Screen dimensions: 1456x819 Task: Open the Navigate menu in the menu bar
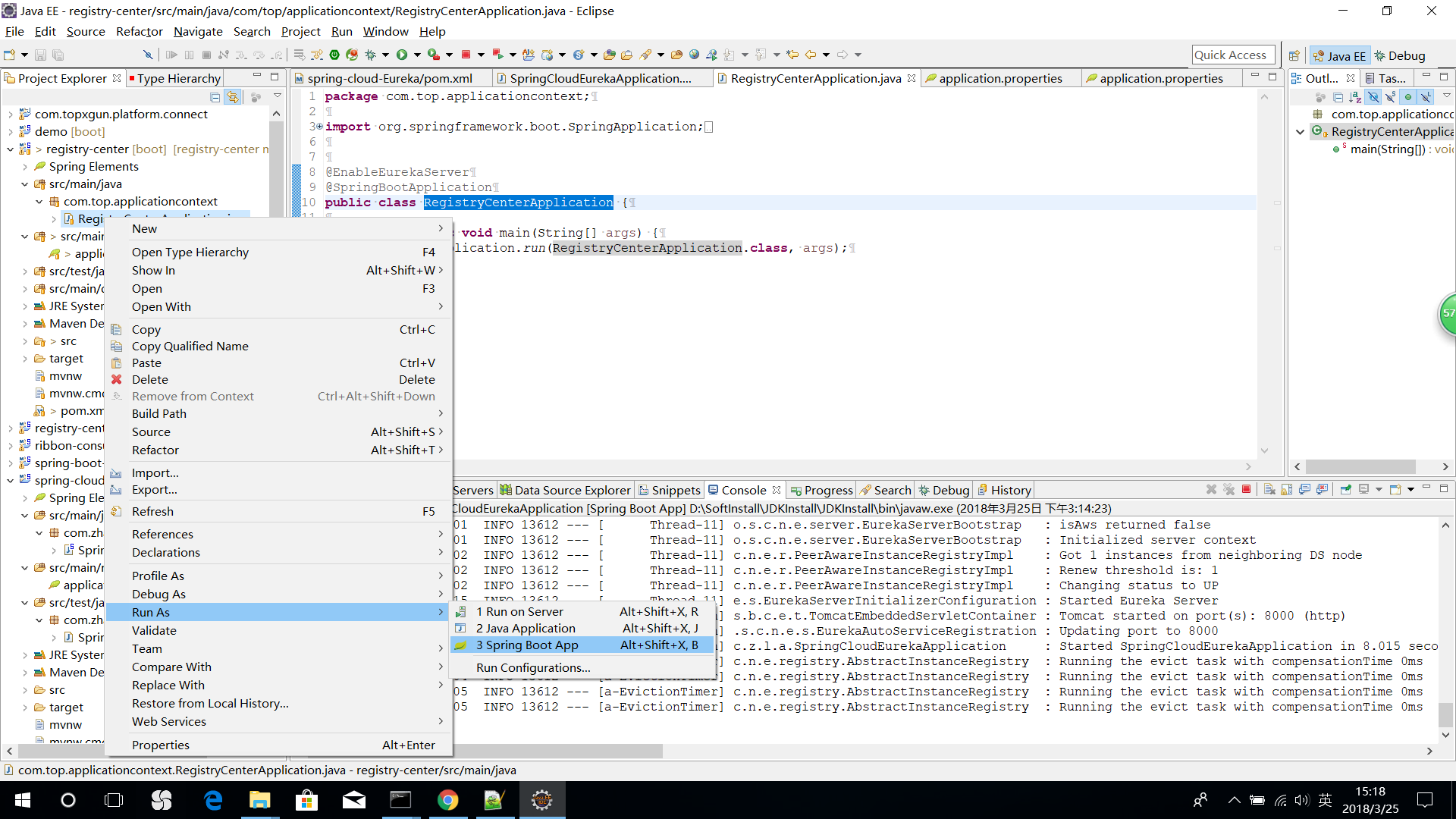pos(198,31)
